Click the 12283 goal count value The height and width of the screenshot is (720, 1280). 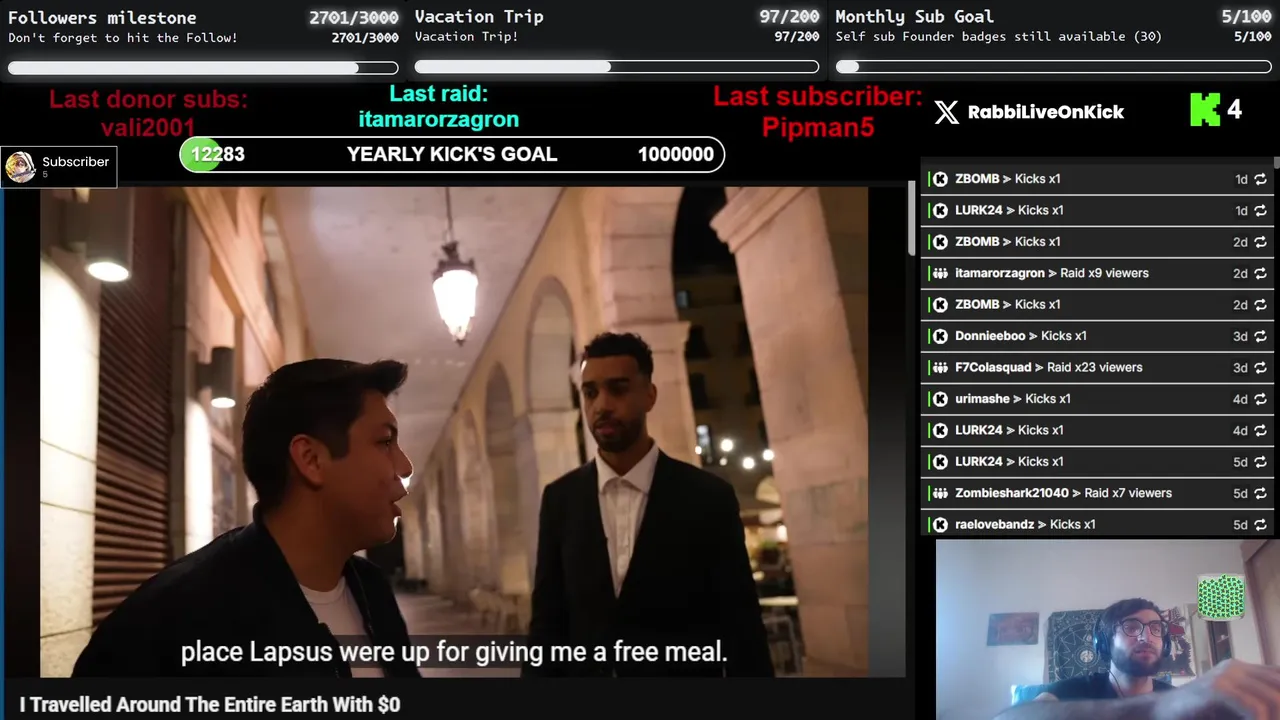pyautogui.click(x=218, y=154)
